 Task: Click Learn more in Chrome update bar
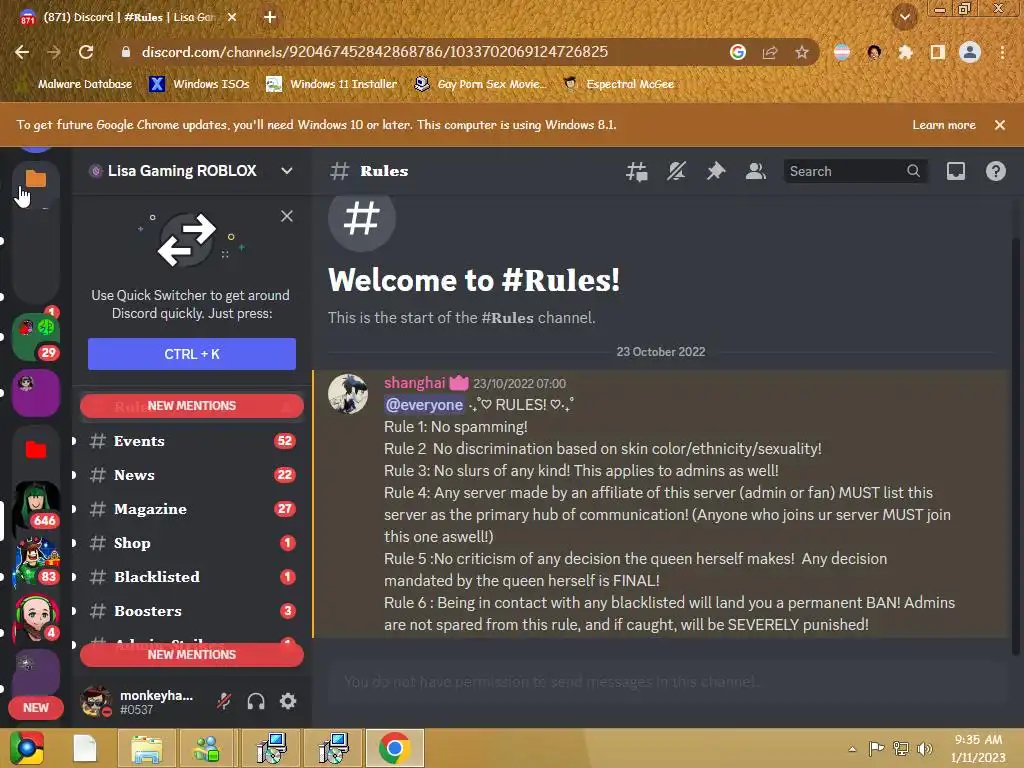944,125
